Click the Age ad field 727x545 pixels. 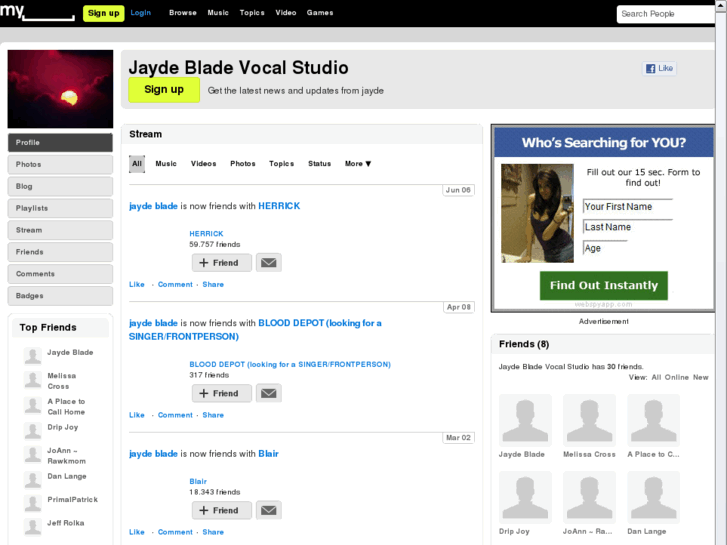click(x=606, y=248)
